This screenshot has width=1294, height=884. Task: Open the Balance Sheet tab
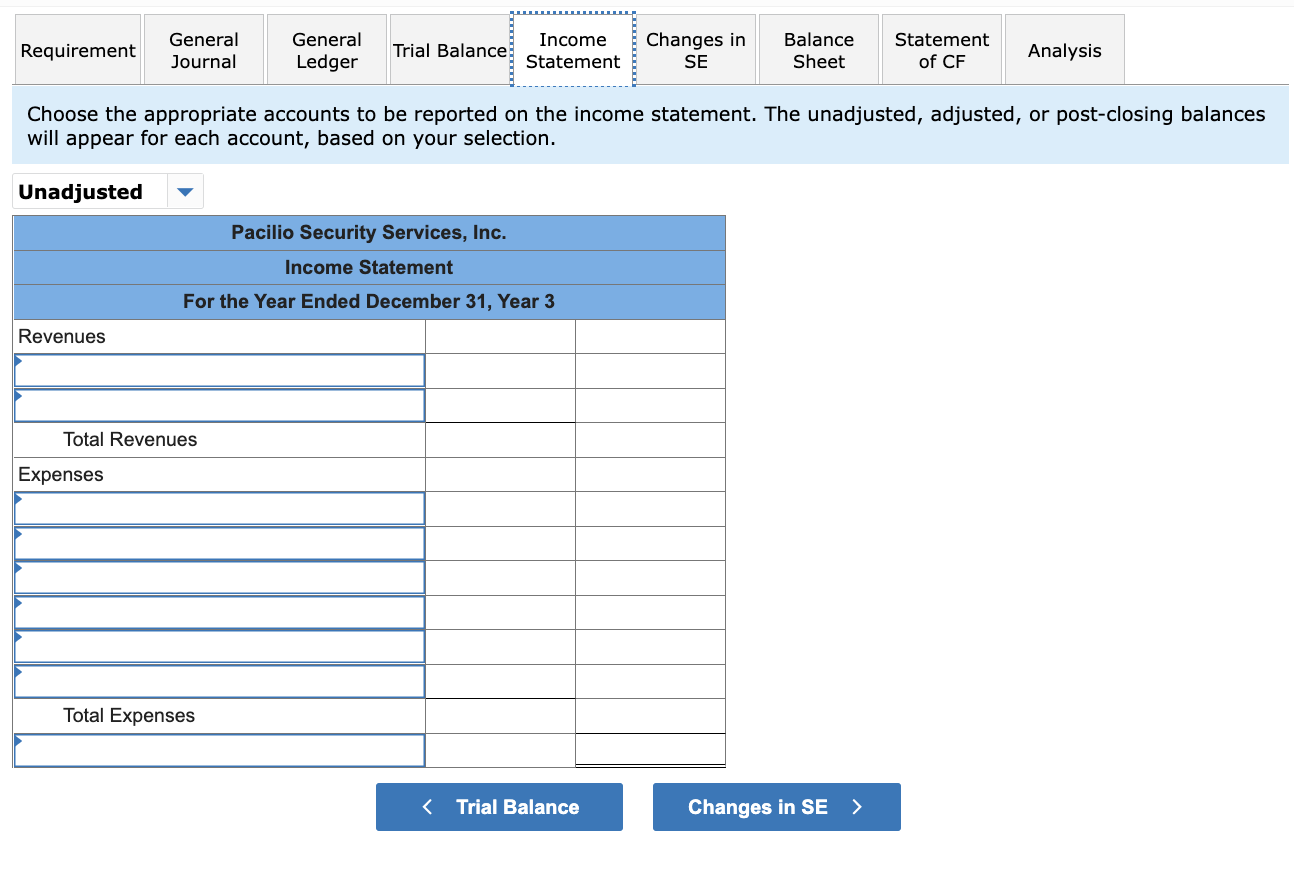(x=818, y=48)
